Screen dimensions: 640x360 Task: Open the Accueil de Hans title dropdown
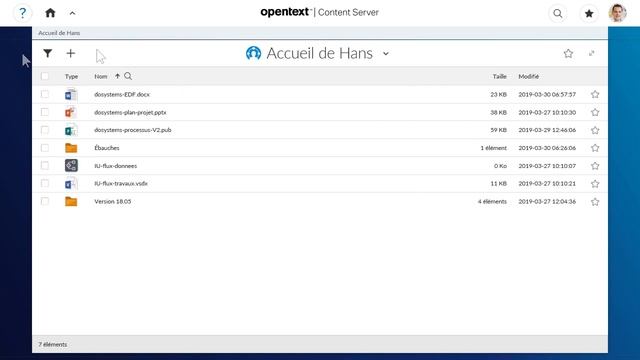click(x=386, y=53)
